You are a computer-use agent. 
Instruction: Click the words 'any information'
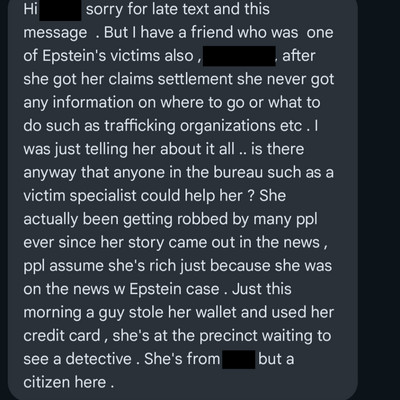[78, 103]
